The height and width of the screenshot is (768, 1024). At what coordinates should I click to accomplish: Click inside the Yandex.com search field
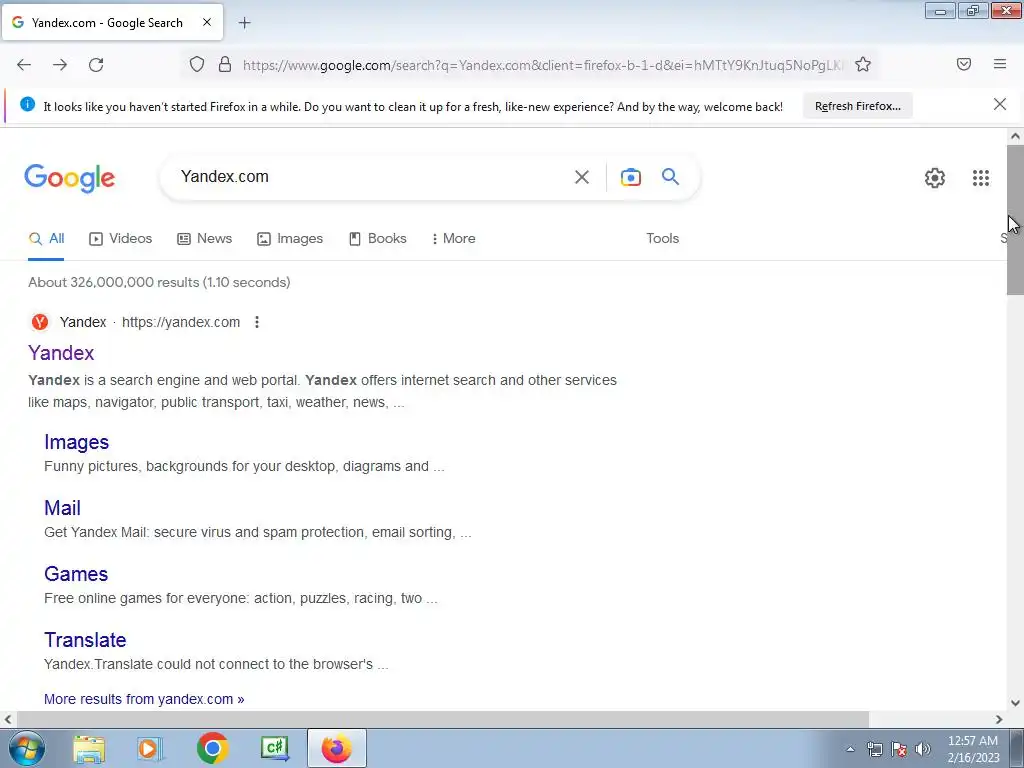[x=372, y=176]
